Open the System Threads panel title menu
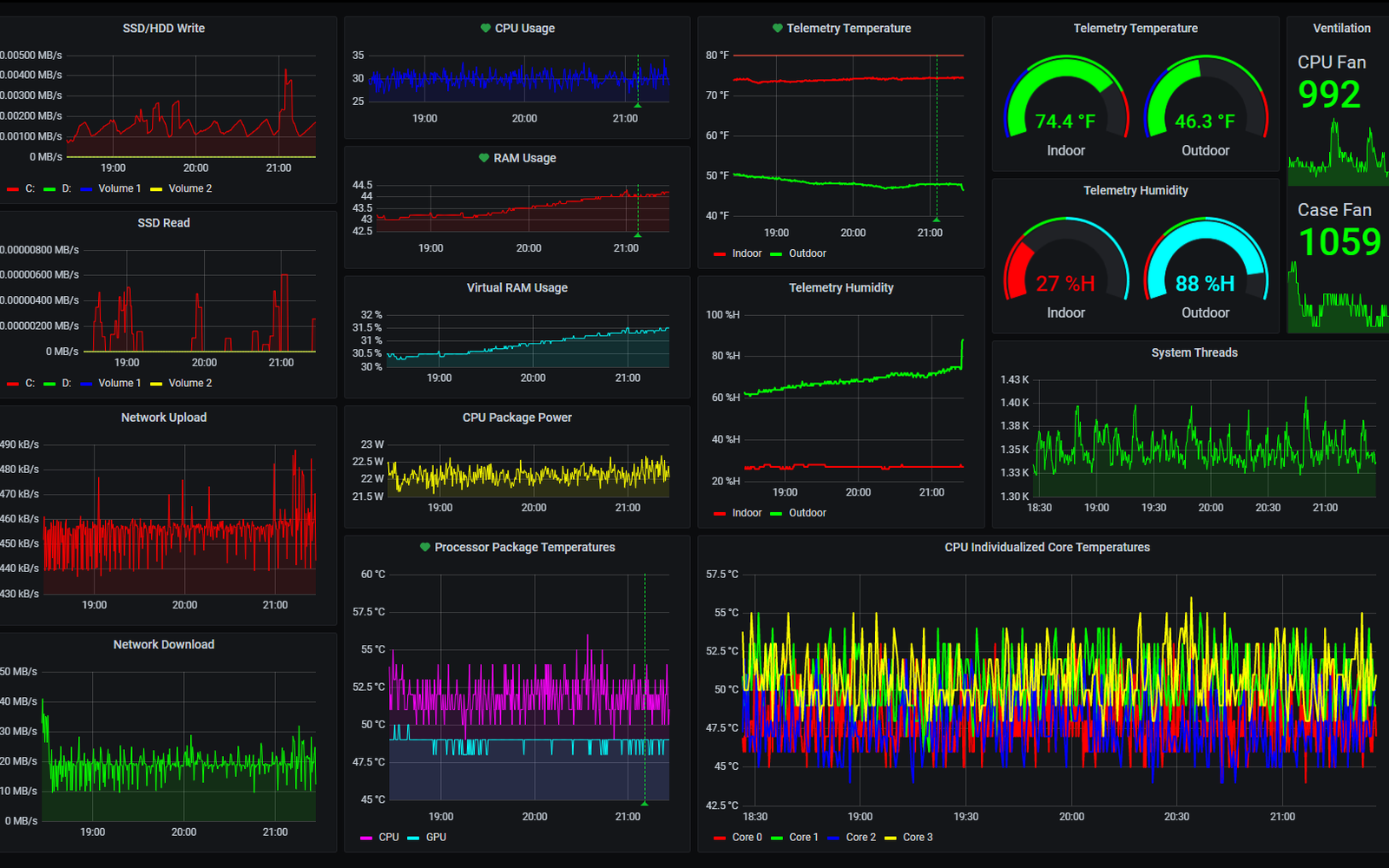Image resolution: width=1389 pixels, height=868 pixels. (1195, 353)
